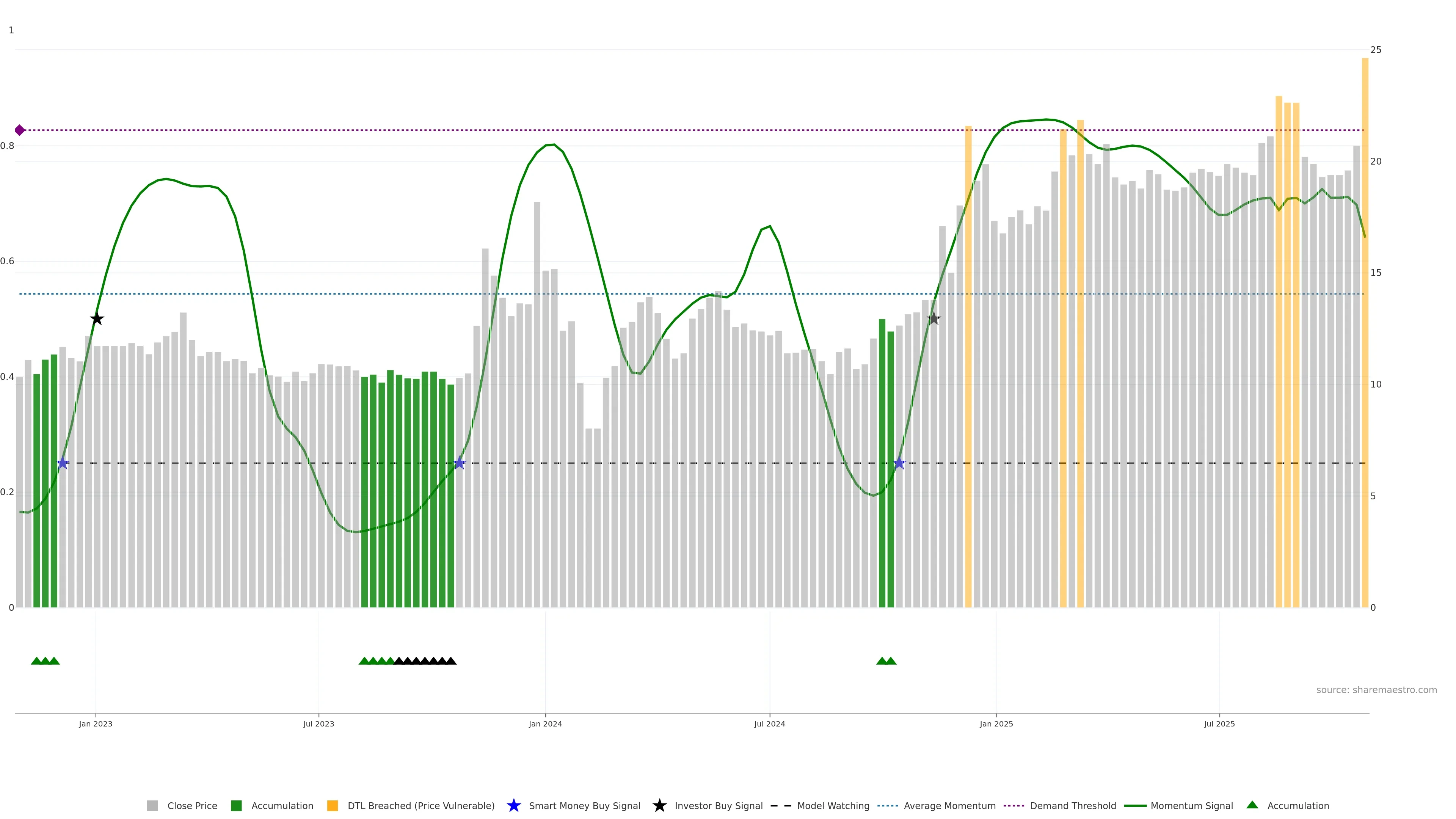Click the orange DTL Breached legend swatch
1456x819 pixels.
333,805
